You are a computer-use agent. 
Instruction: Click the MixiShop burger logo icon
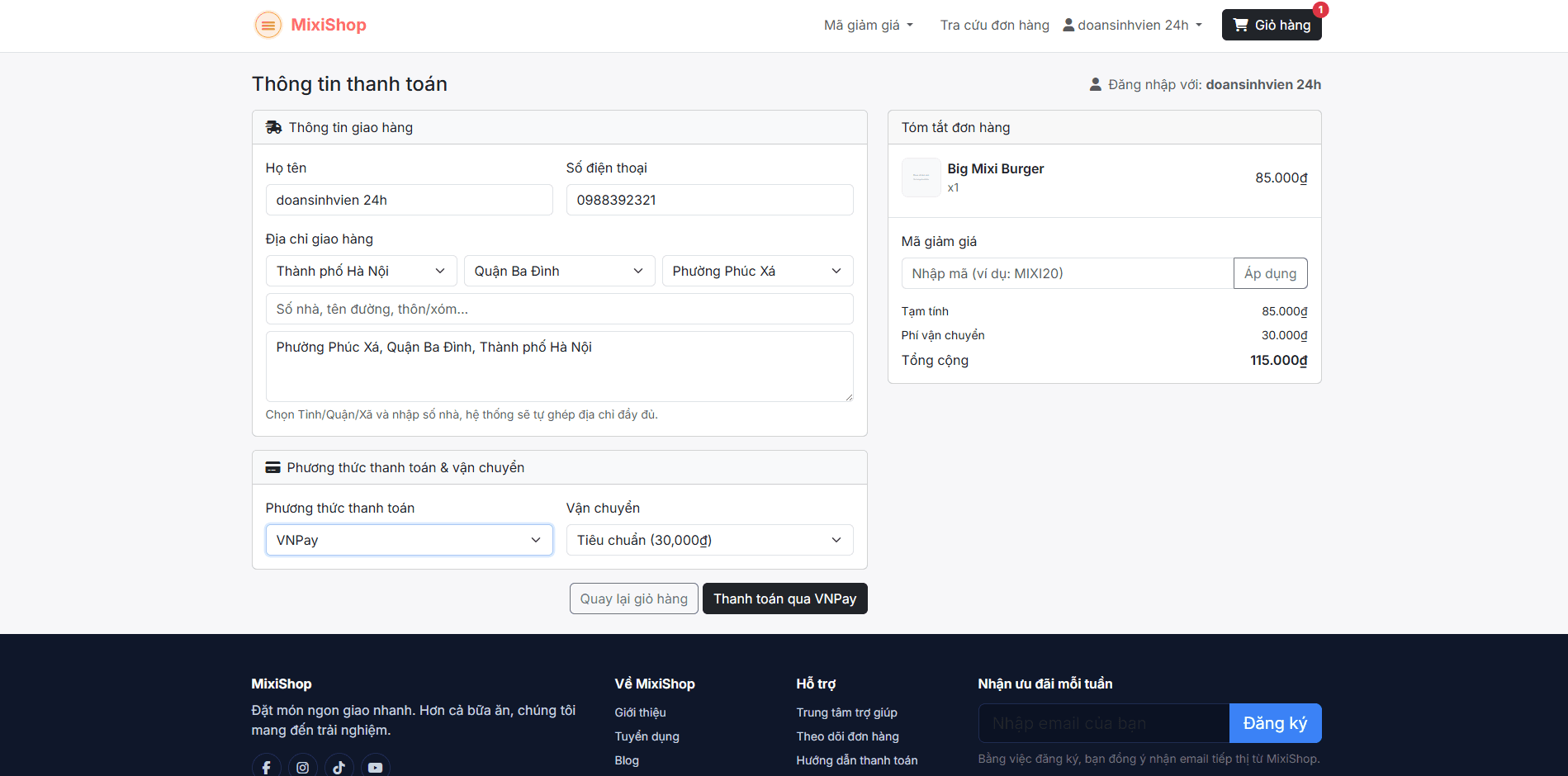point(268,25)
